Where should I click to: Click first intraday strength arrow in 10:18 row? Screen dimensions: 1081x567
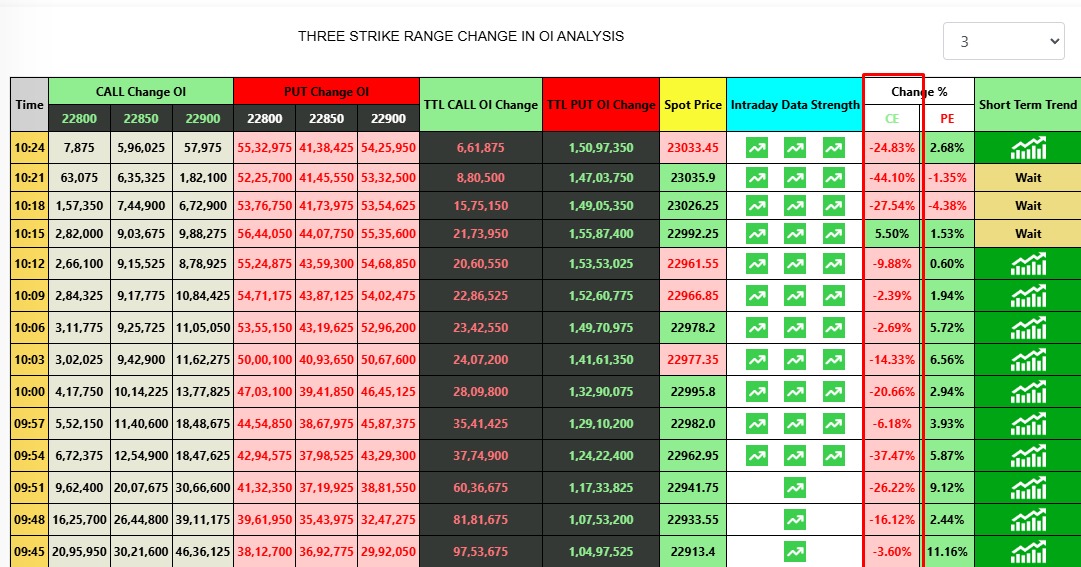(x=757, y=206)
